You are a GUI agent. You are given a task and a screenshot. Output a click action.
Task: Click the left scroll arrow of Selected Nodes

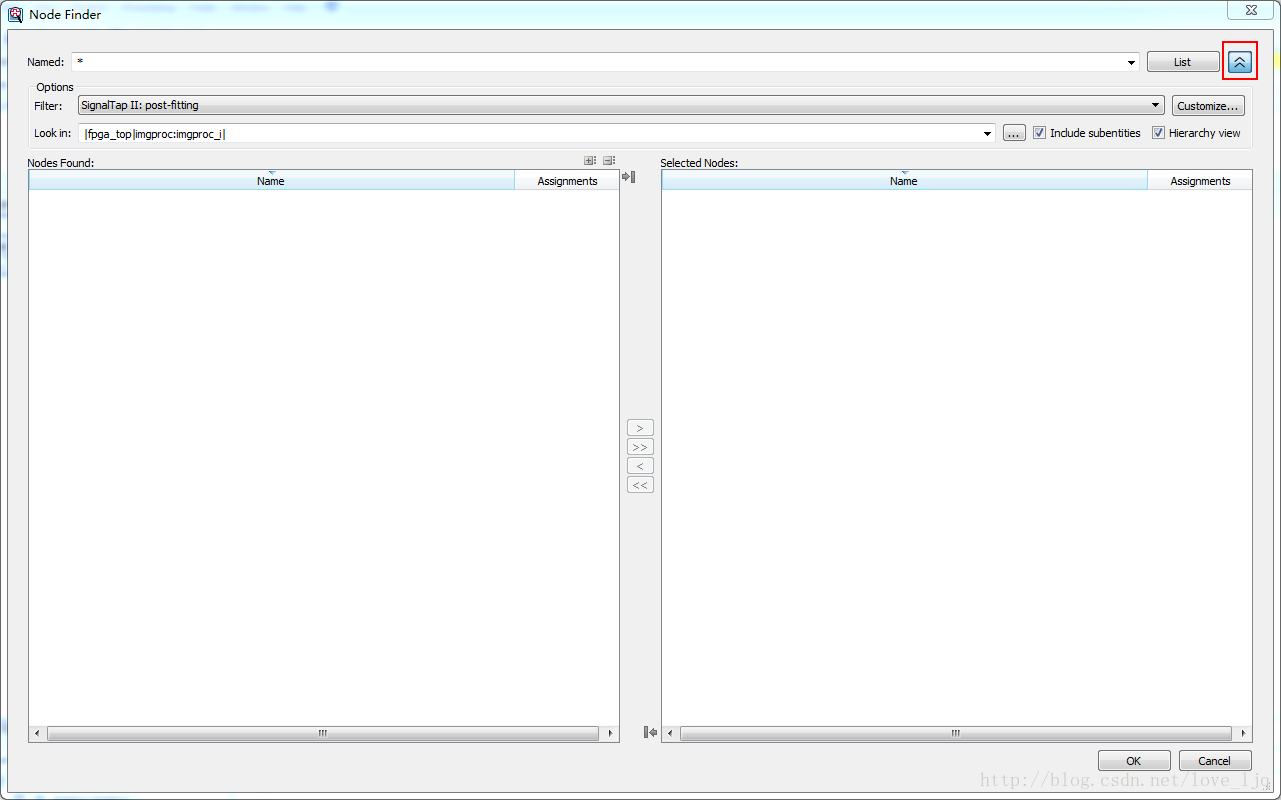pyautogui.click(x=670, y=733)
